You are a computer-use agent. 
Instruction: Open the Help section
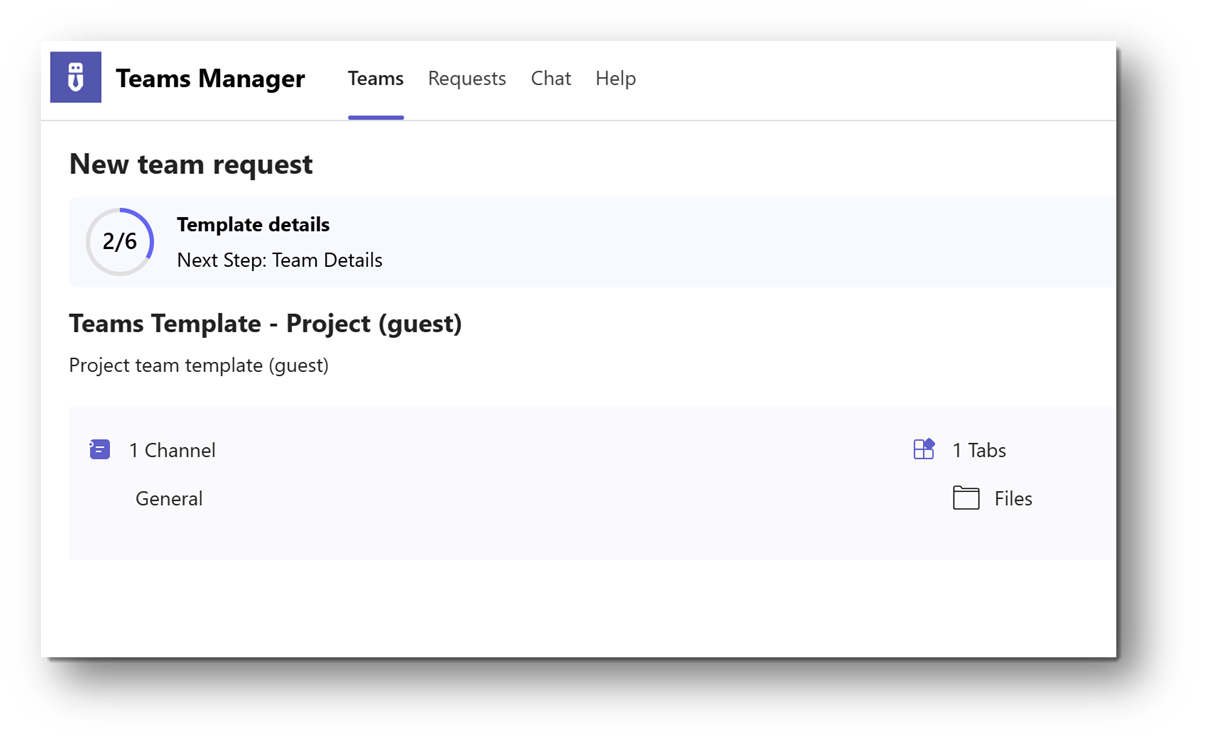click(616, 78)
